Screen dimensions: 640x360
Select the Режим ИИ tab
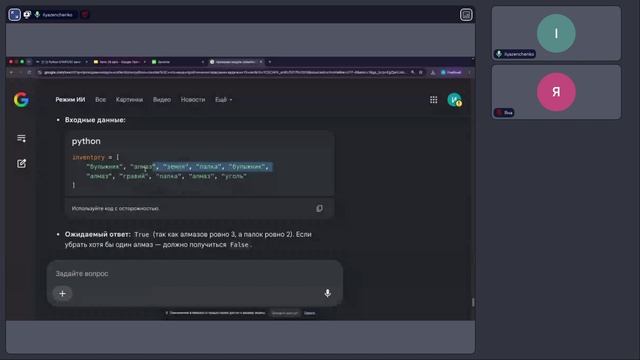[70, 100]
